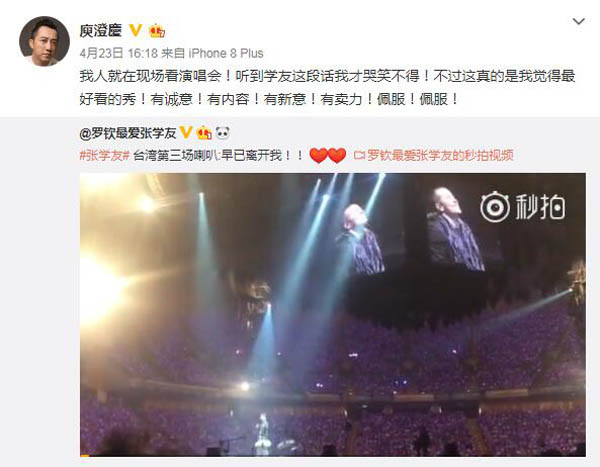Click the gold V verification badge beside 庾澄庆
Screen dimensions: 600x467
point(135,30)
